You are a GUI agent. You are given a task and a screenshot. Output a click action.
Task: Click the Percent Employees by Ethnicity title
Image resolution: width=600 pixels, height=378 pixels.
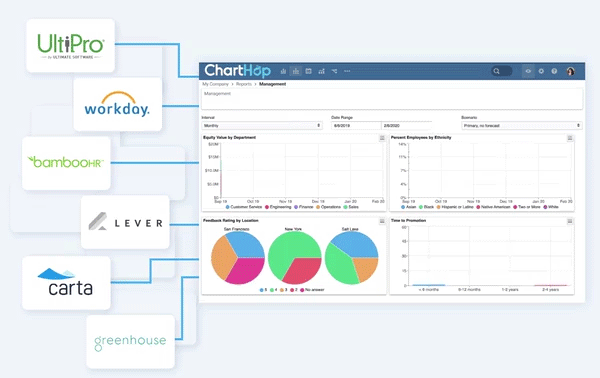point(421,137)
